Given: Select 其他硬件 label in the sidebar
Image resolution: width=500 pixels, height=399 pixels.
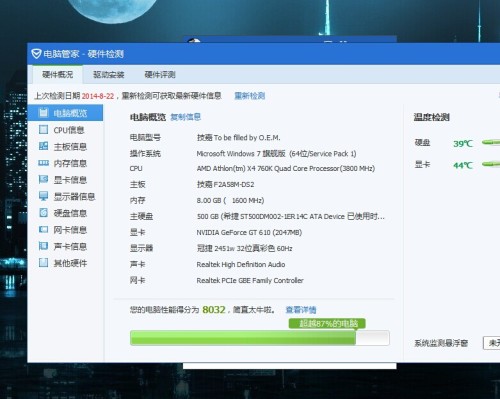Looking at the screenshot, I should [x=70, y=263].
